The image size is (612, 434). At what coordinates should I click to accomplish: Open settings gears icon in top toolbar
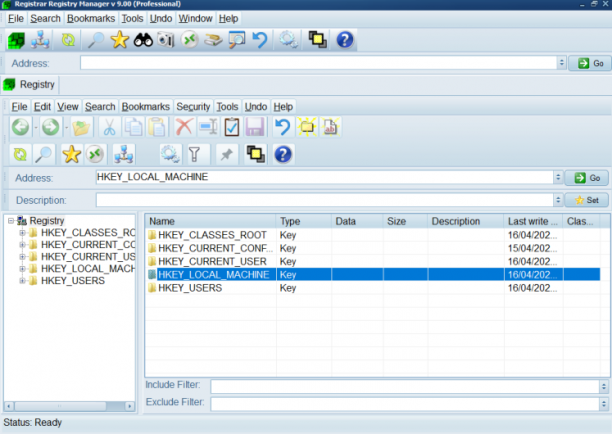click(x=289, y=40)
